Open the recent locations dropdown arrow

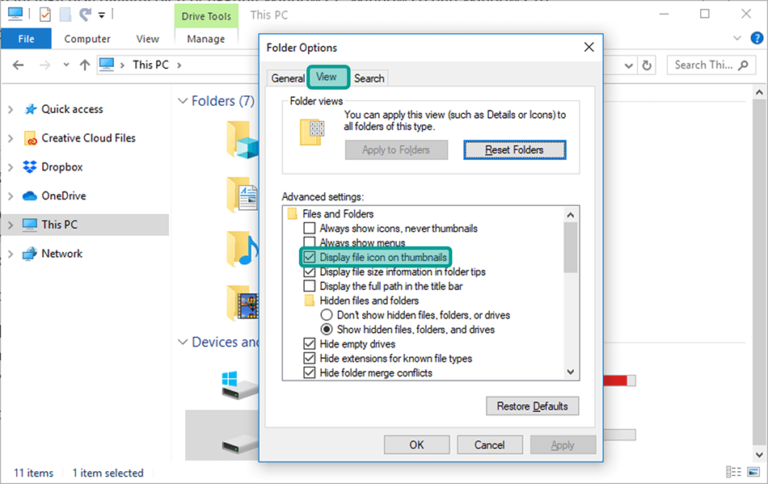[x=66, y=65]
